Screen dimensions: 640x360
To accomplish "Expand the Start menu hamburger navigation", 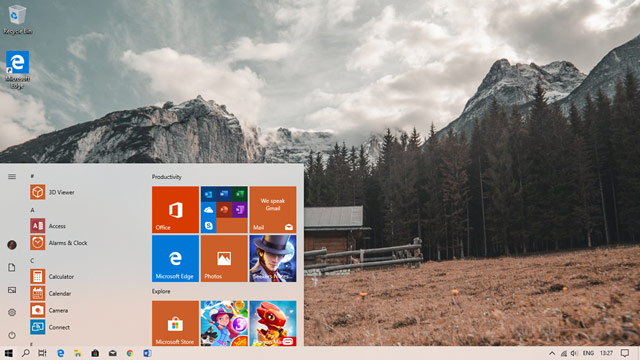I will 12,176.
